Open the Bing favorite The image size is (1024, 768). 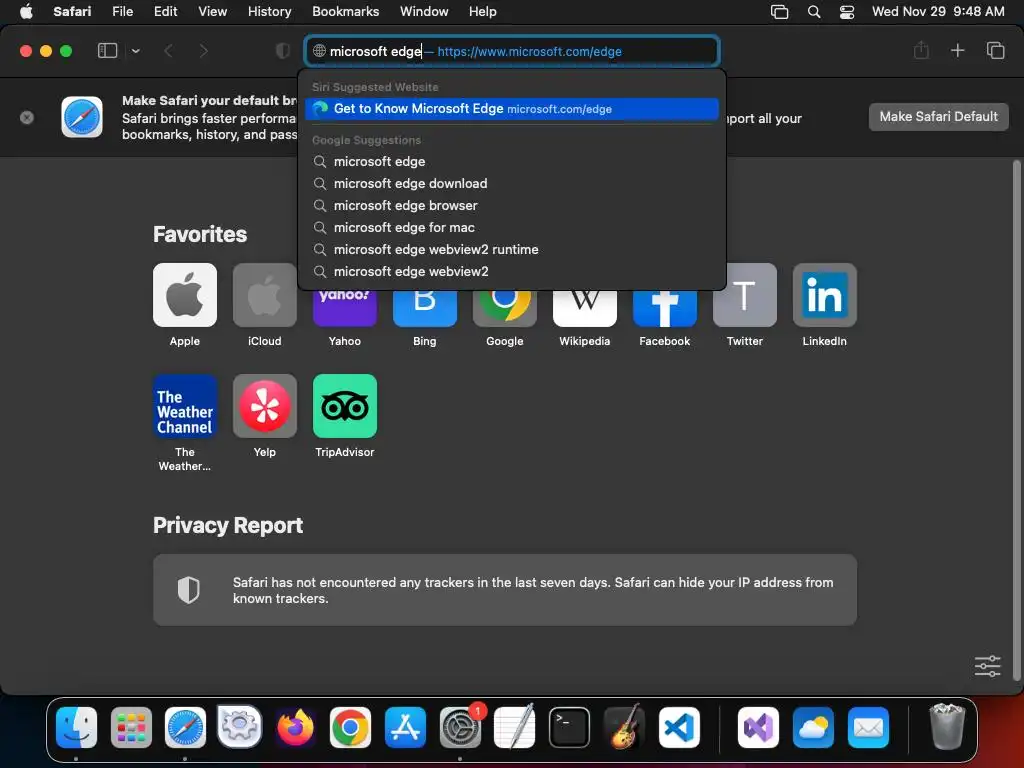click(424, 308)
